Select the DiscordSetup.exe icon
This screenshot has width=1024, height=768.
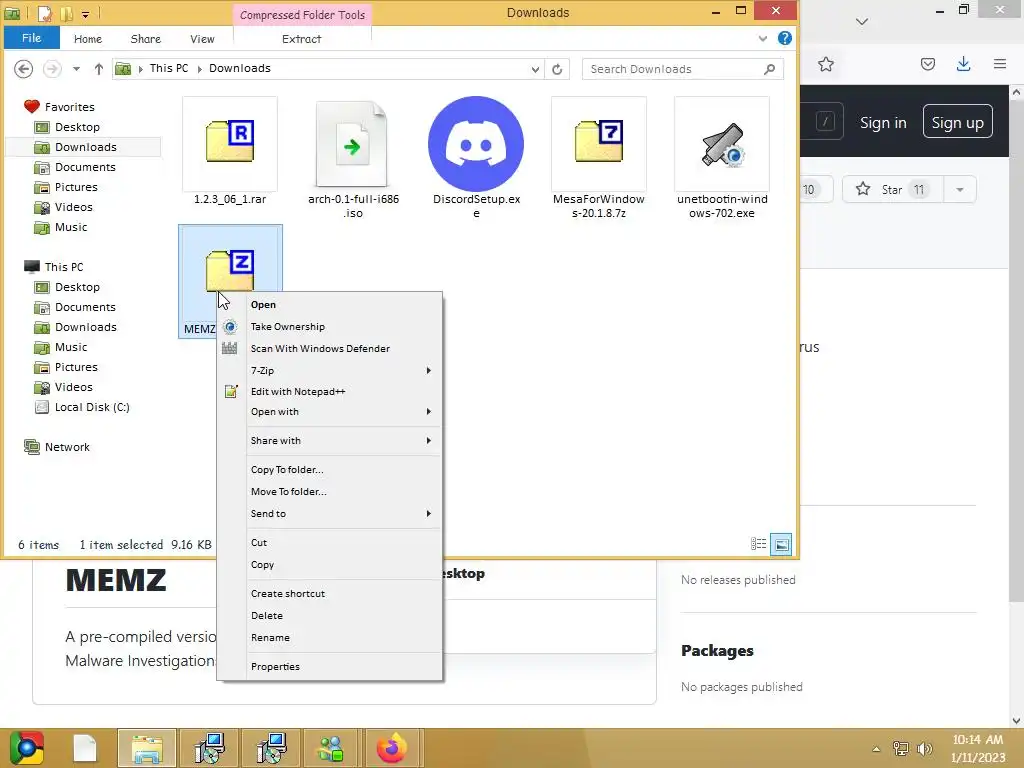tap(476, 144)
